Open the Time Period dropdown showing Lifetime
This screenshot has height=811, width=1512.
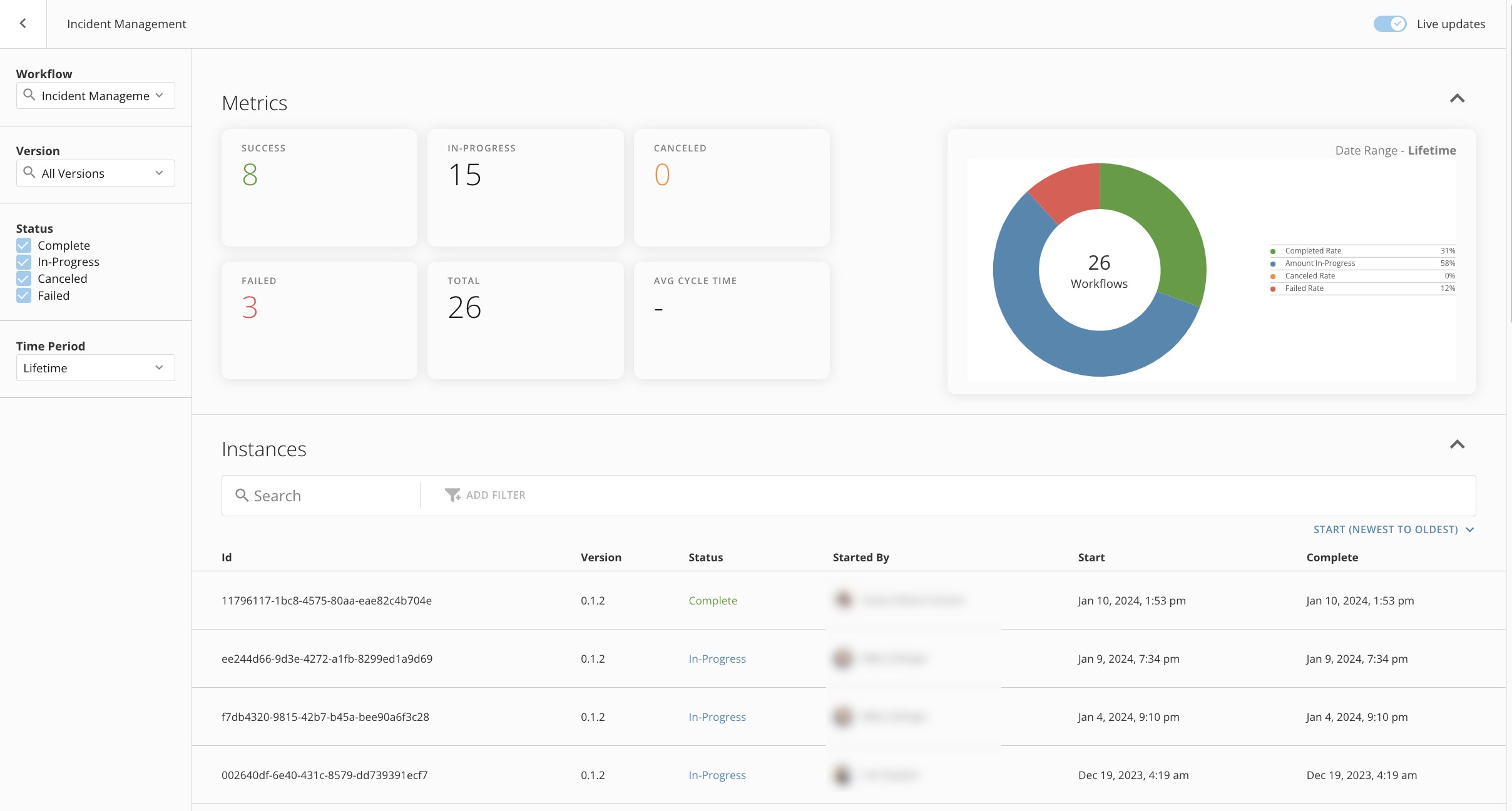[x=95, y=367]
